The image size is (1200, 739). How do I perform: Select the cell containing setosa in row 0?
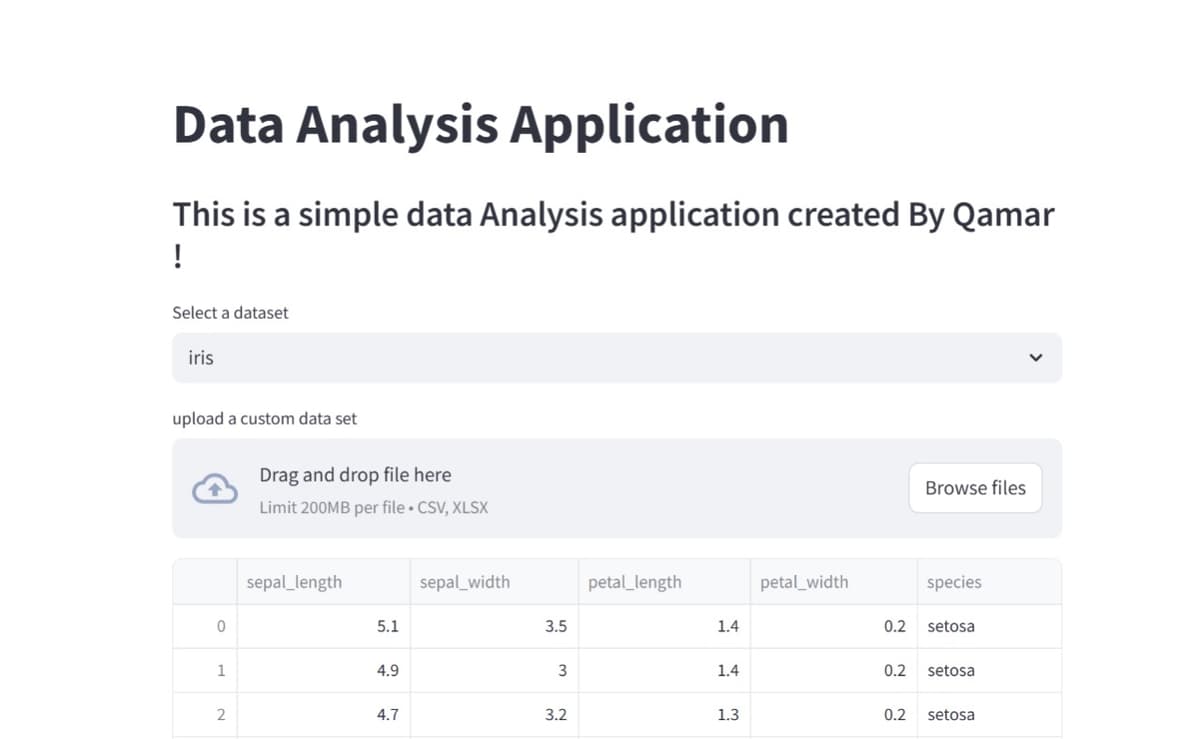(950, 626)
